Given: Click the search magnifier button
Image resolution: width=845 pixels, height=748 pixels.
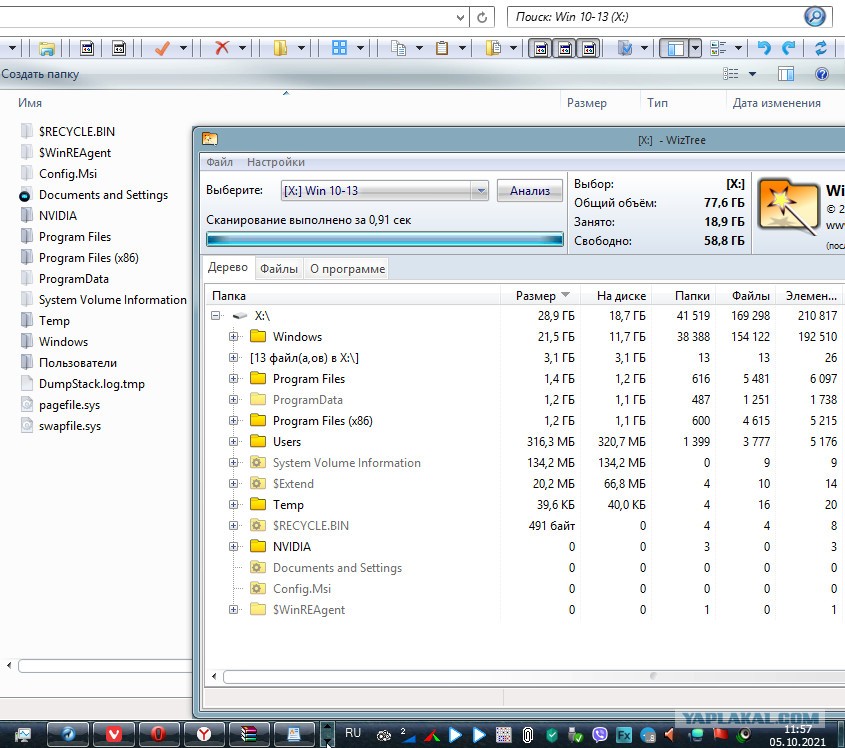Looking at the screenshot, I should [814, 17].
